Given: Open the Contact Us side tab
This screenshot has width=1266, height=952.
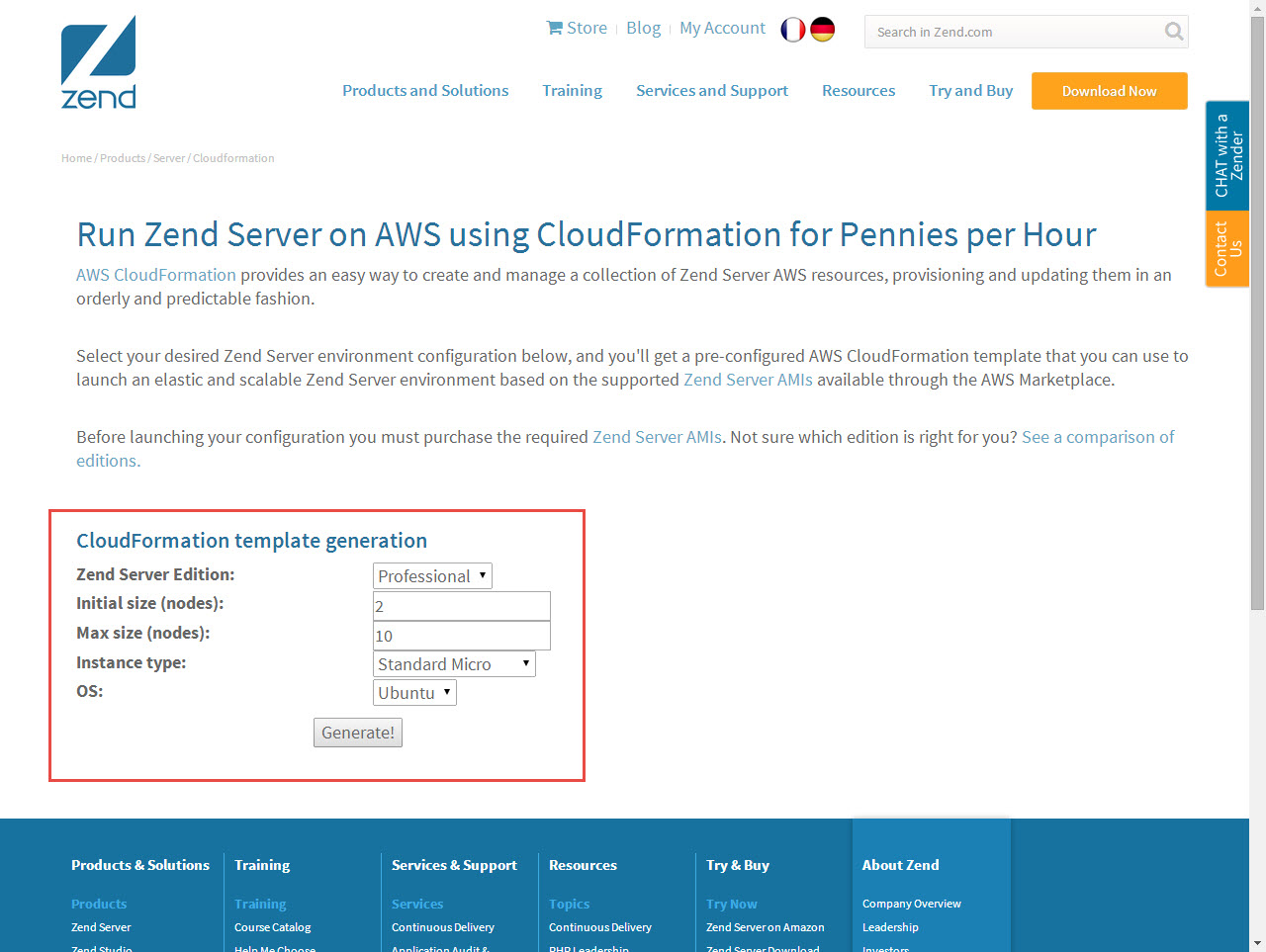Looking at the screenshot, I should (1227, 248).
